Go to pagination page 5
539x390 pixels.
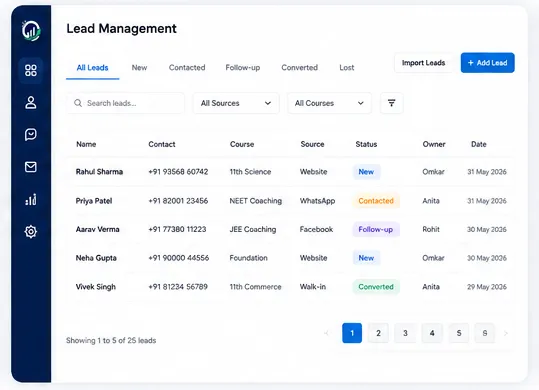coord(459,333)
